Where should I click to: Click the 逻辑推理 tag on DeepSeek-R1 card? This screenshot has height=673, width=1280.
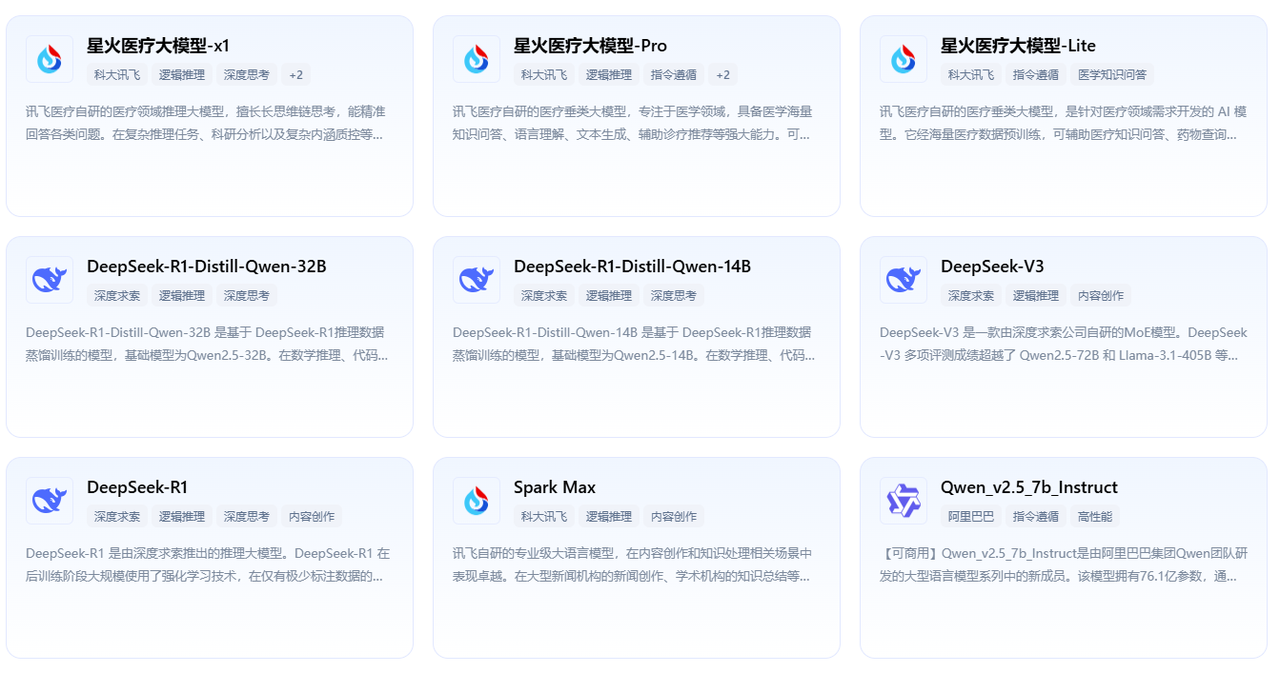[x=182, y=517]
